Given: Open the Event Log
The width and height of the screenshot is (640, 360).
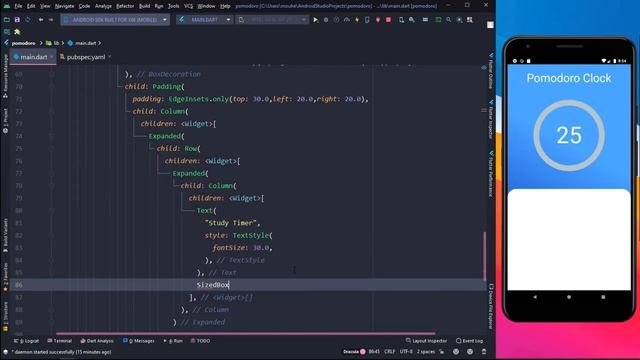Looking at the screenshot, I should tap(469, 340).
